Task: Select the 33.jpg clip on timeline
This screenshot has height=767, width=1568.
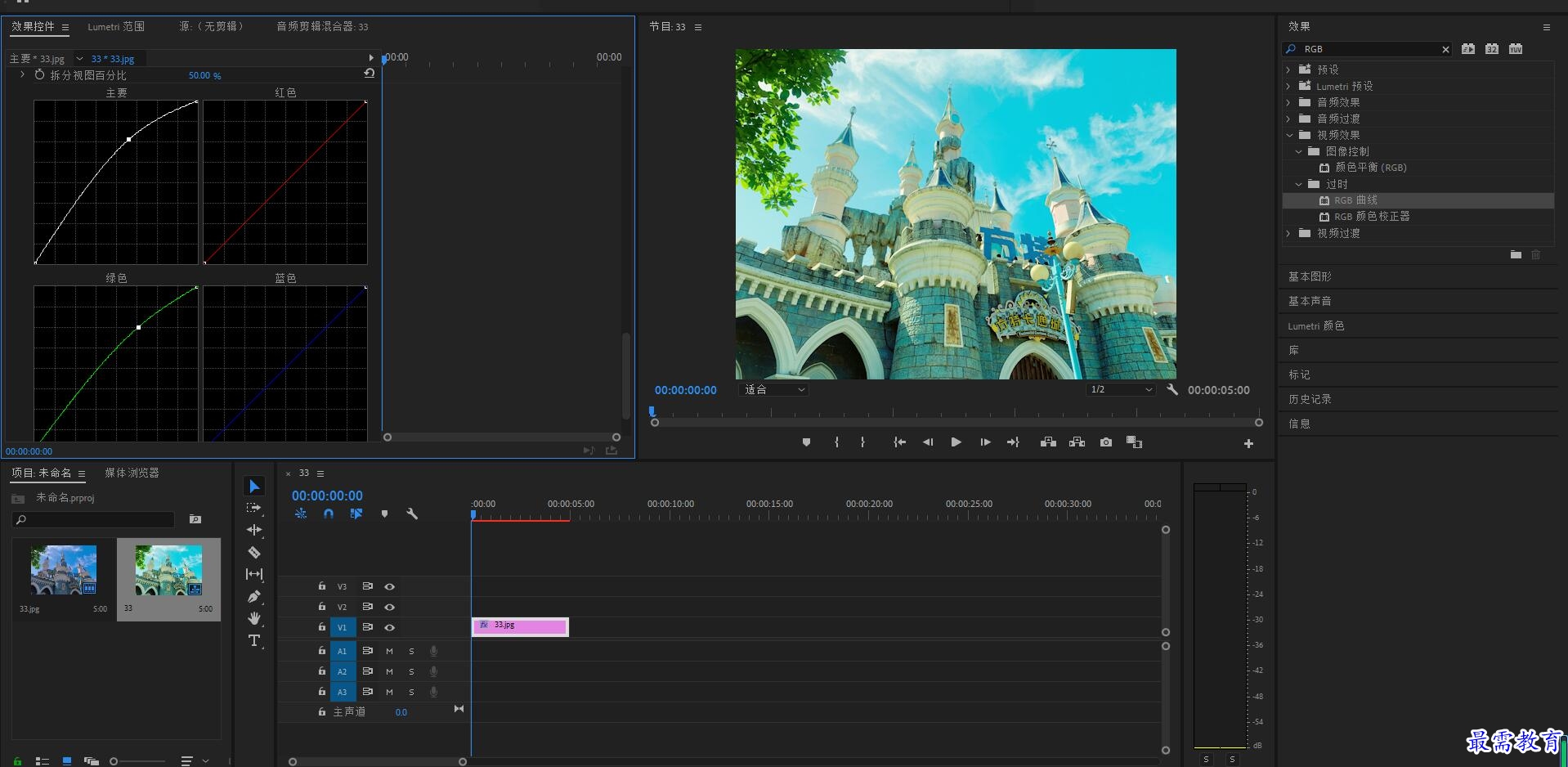Action: pyautogui.click(x=520, y=626)
